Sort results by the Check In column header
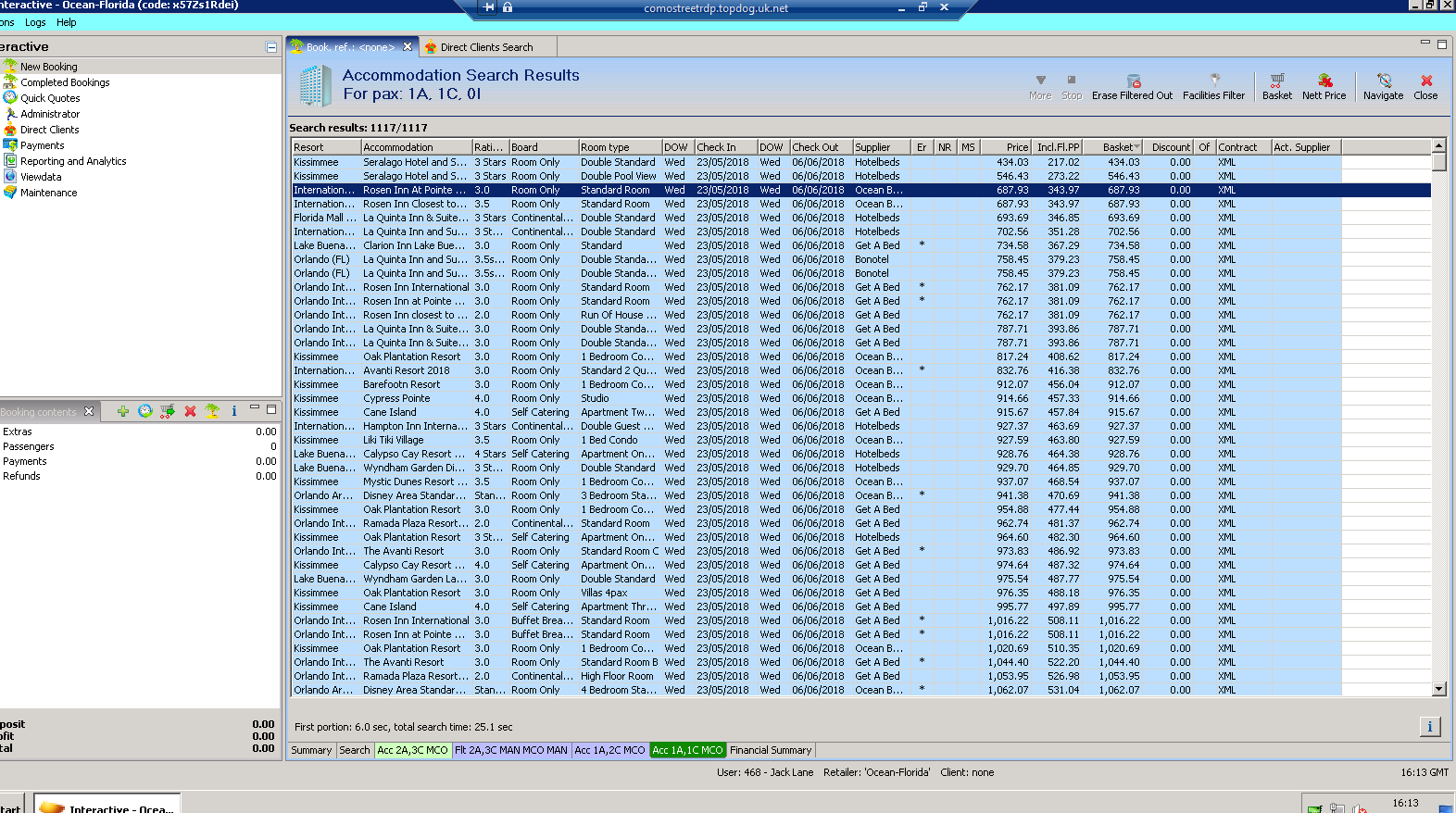The image size is (1456, 813). (725, 147)
